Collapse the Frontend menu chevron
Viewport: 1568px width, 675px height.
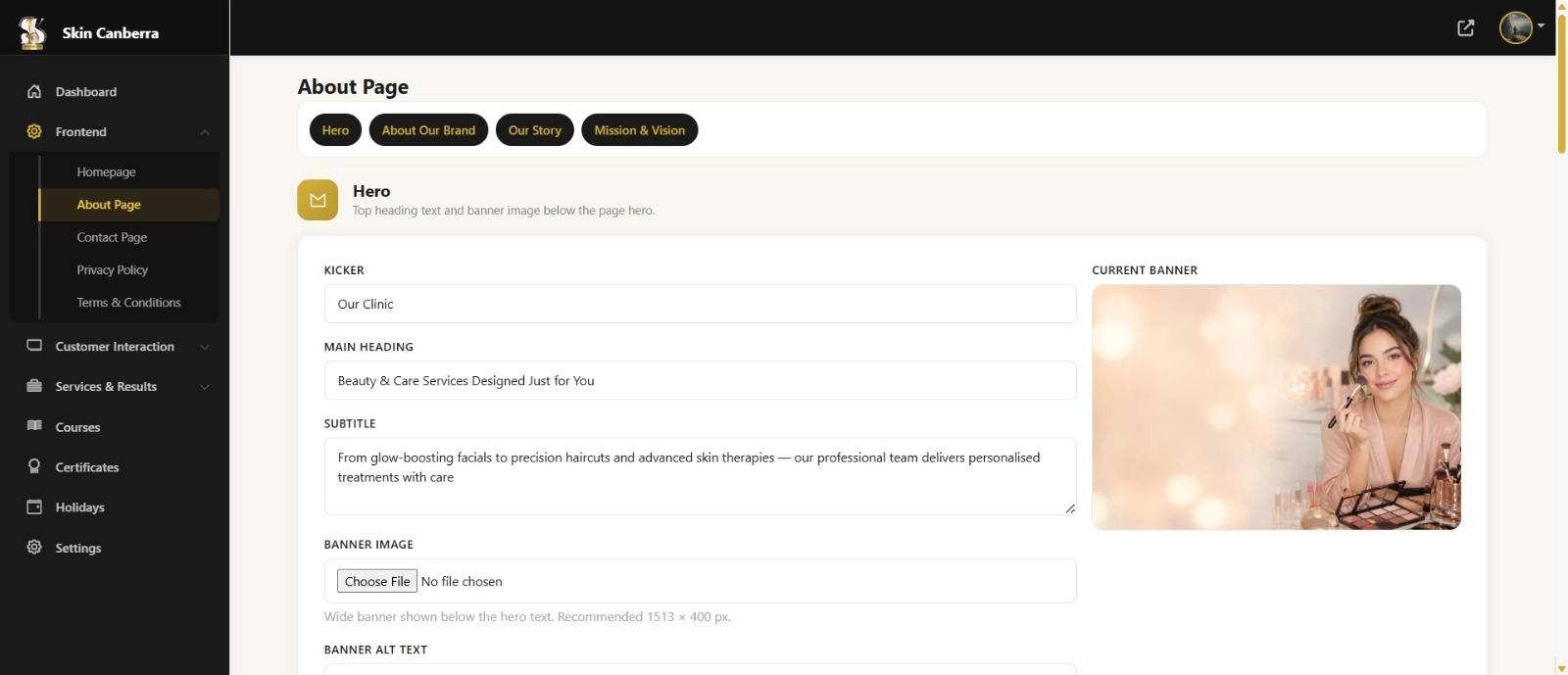click(205, 132)
